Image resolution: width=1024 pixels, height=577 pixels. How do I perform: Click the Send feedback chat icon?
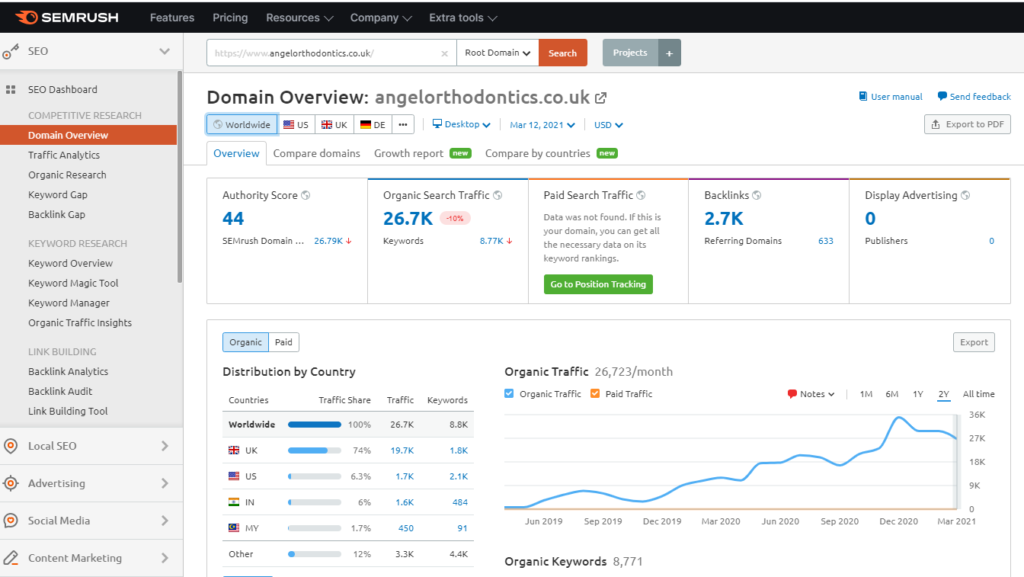pyautogui.click(x=942, y=97)
